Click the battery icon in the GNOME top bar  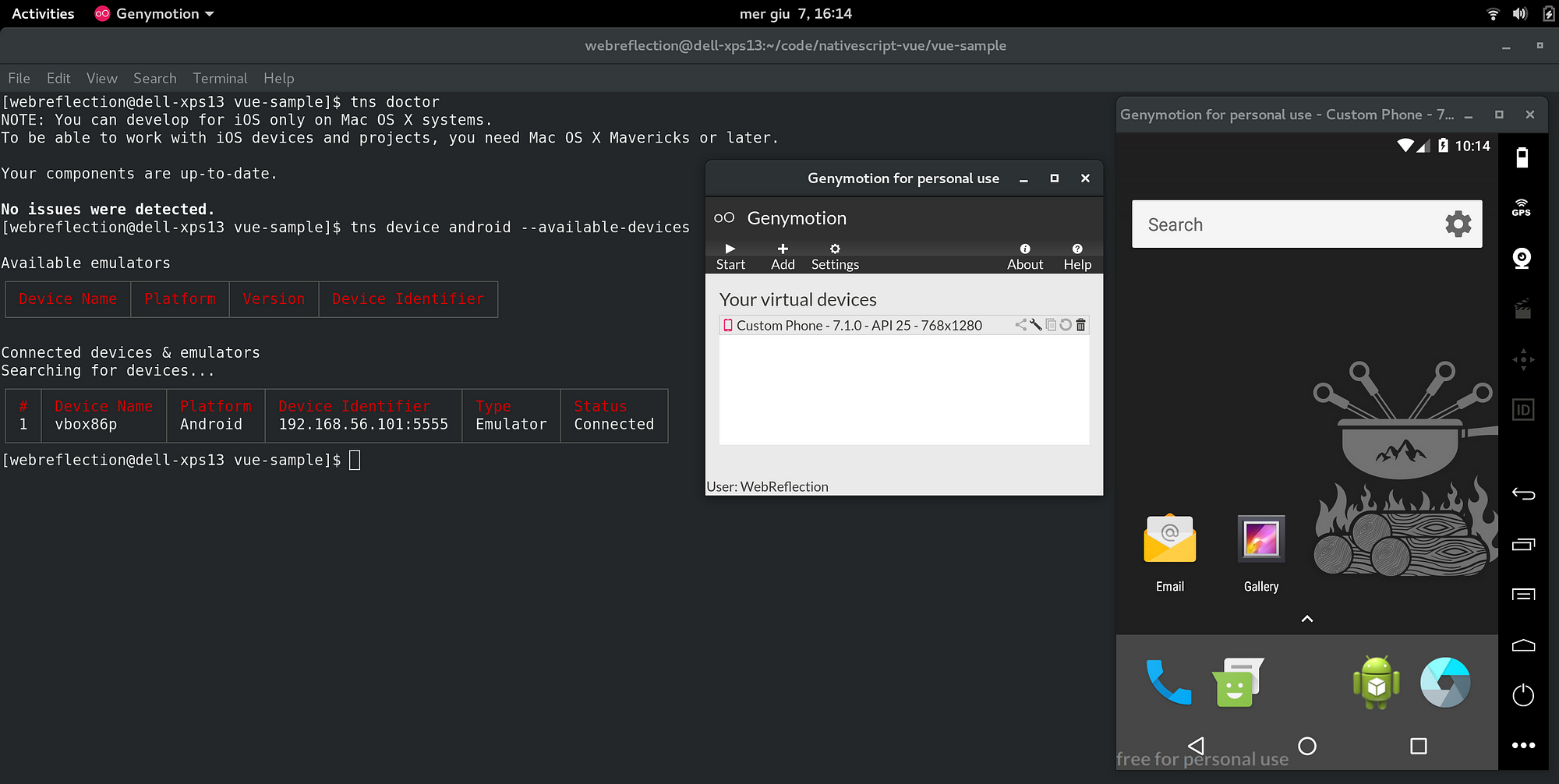click(x=1548, y=13)
